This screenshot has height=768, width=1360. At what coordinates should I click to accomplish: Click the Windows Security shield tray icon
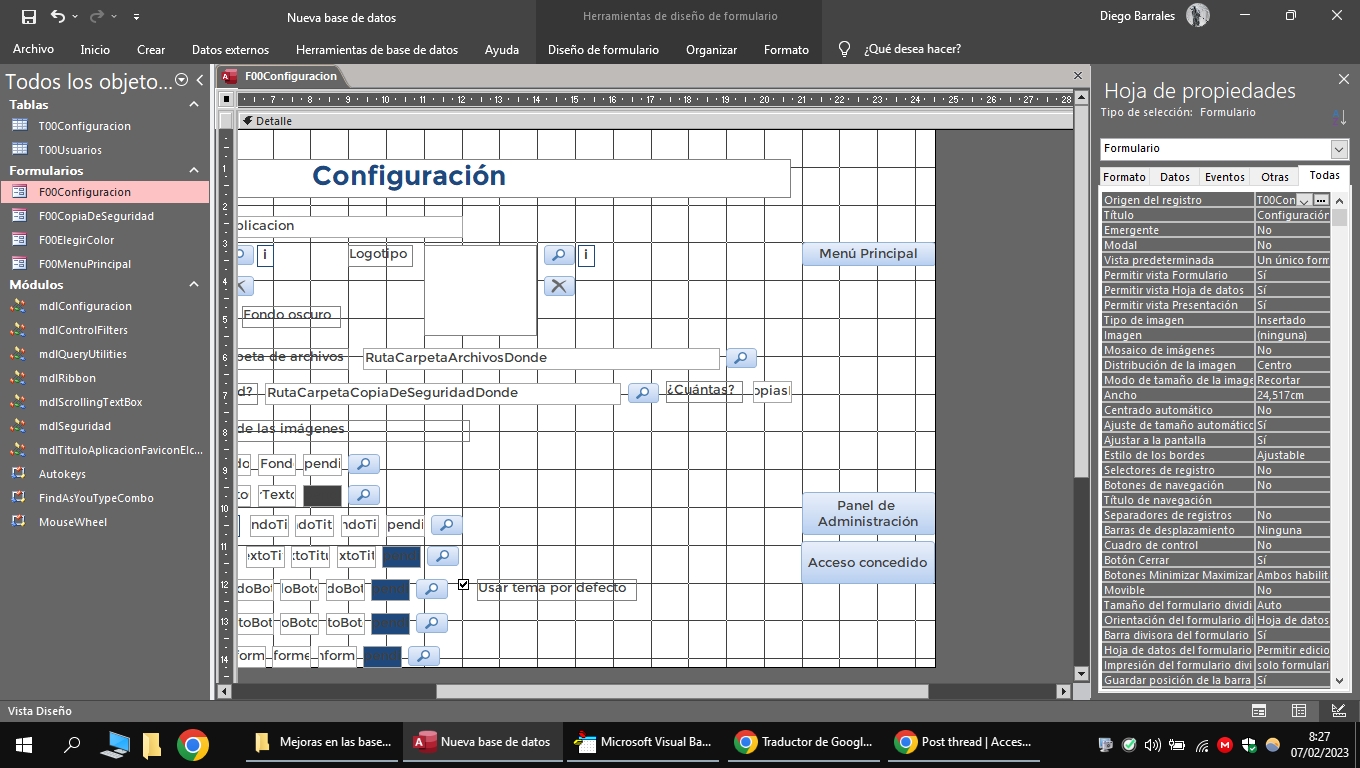coord(1249,744)
